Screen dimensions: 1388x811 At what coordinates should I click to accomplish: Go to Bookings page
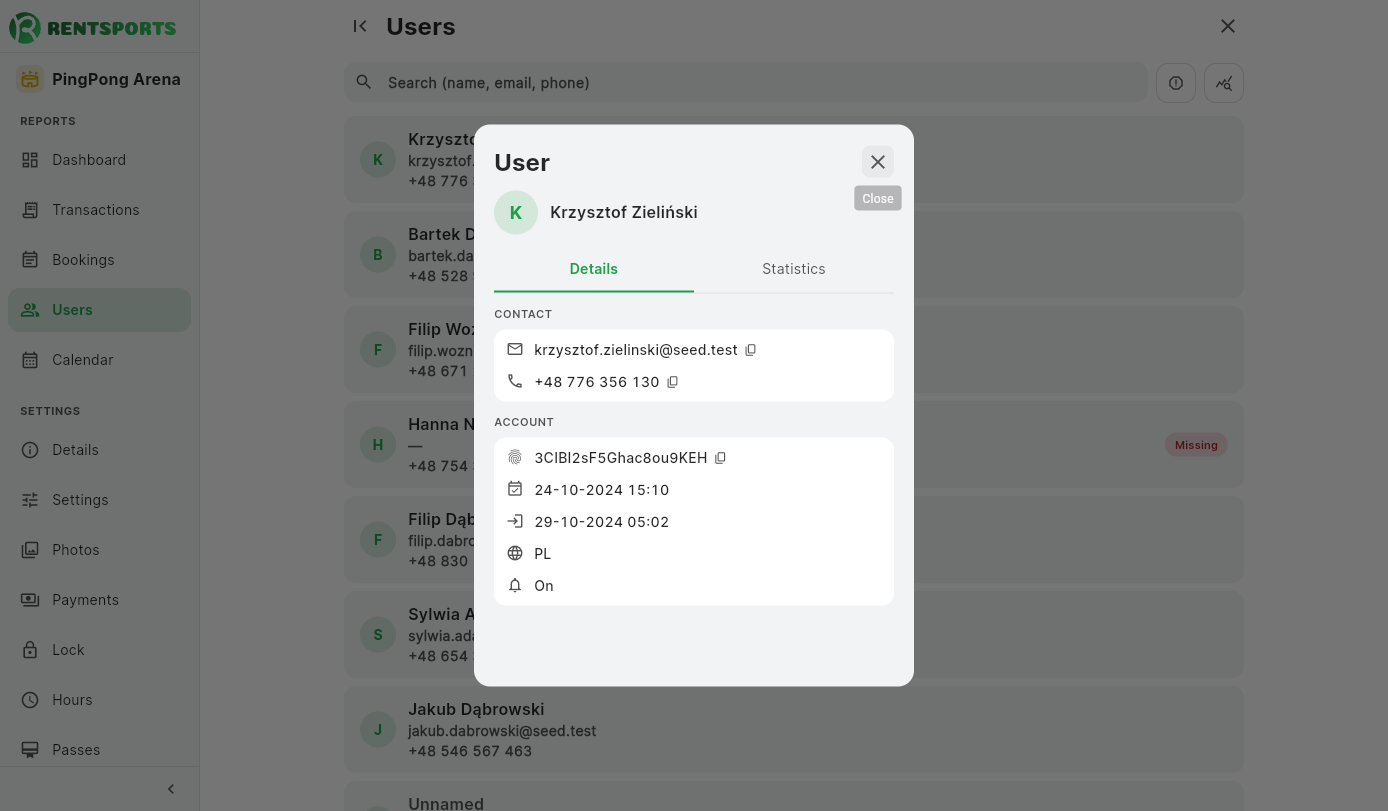click(99, 260)
